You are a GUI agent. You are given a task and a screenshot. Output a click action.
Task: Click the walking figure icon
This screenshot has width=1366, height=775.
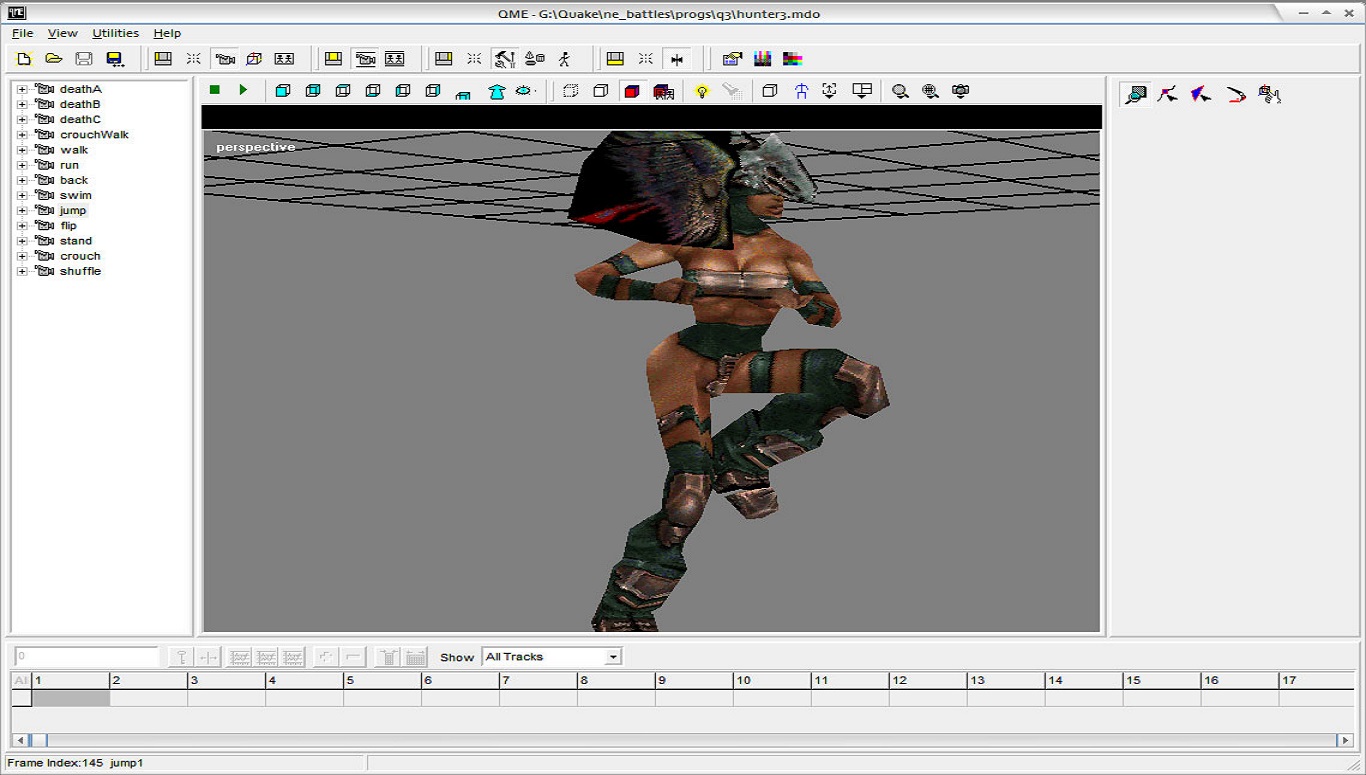pyautogui.click(x=565, y=59)
